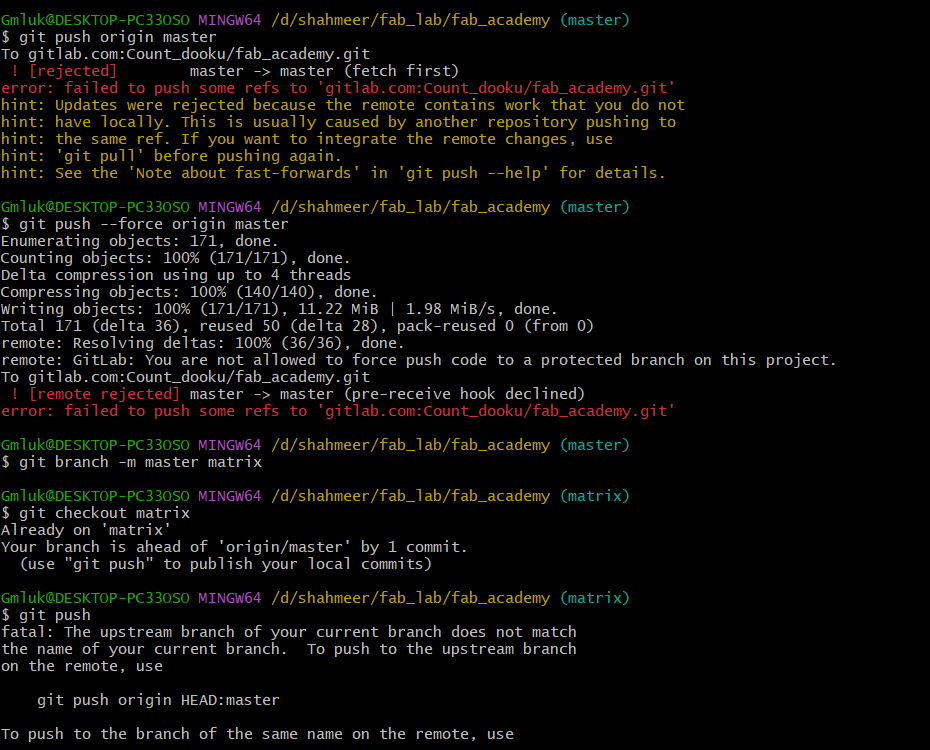Click the '! [rejected]' red status text
The height and width of the screenshot is (750, 930).
(x=63, y=71)
